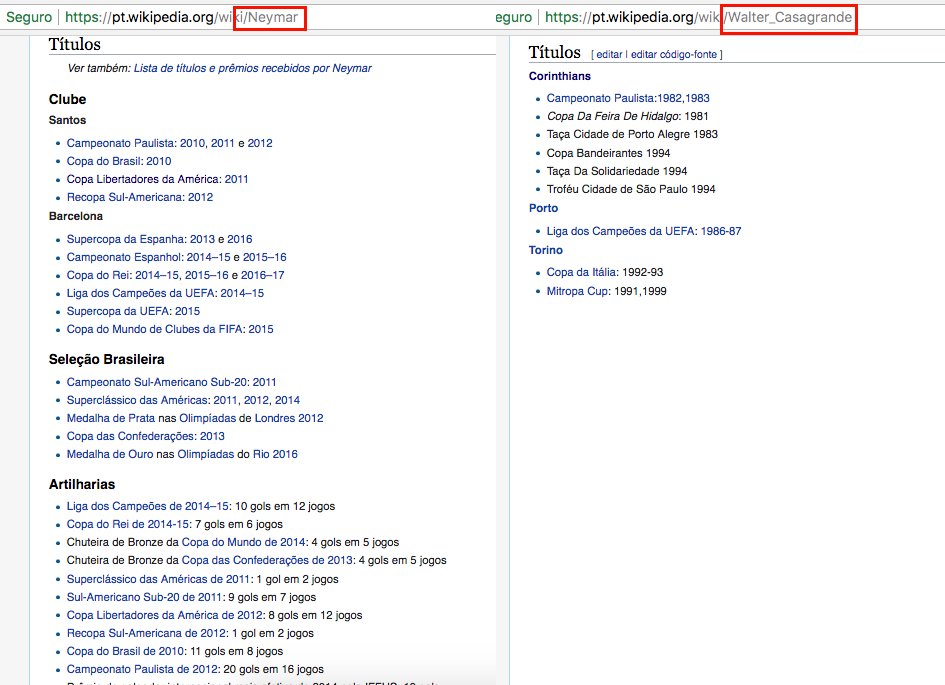Open 'Medalha de Ouro' link
Image resolution: width=945 pixels, height=685 pixels.
110,454
